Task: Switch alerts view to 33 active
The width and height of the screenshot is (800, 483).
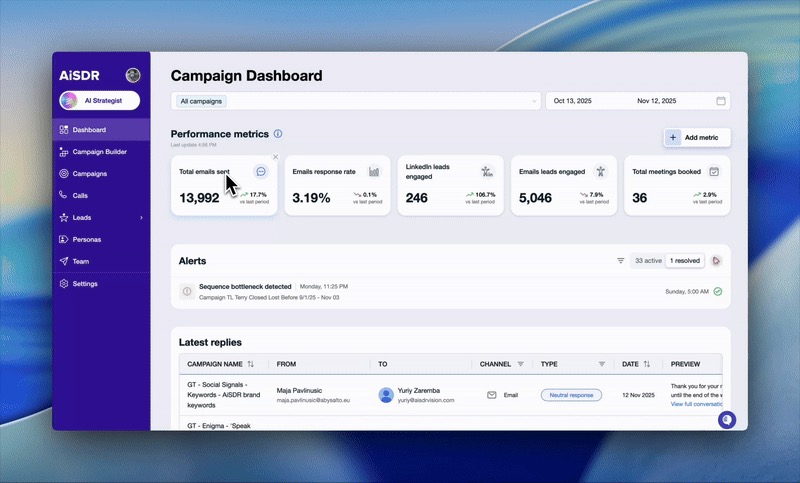Action: click(647, 260)
